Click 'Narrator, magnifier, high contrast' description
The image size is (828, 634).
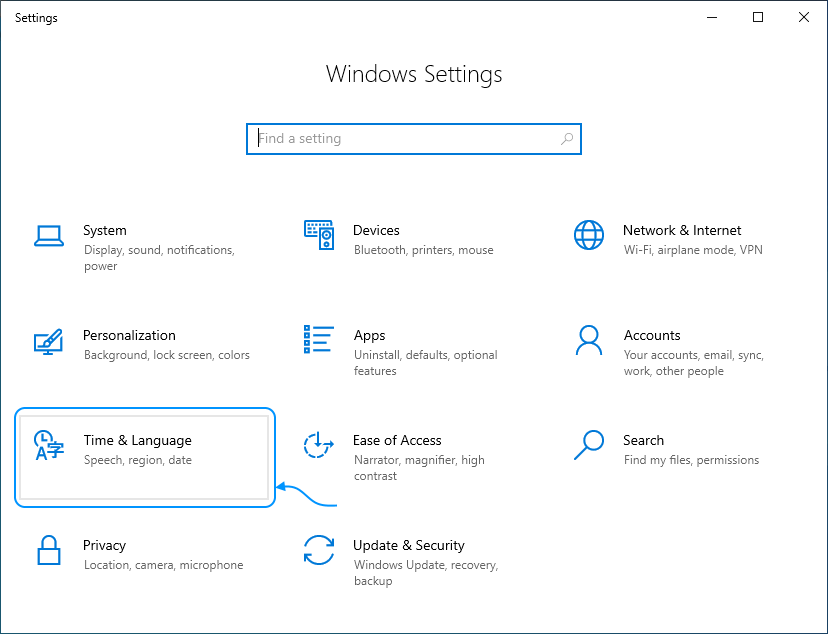point(419,468)
